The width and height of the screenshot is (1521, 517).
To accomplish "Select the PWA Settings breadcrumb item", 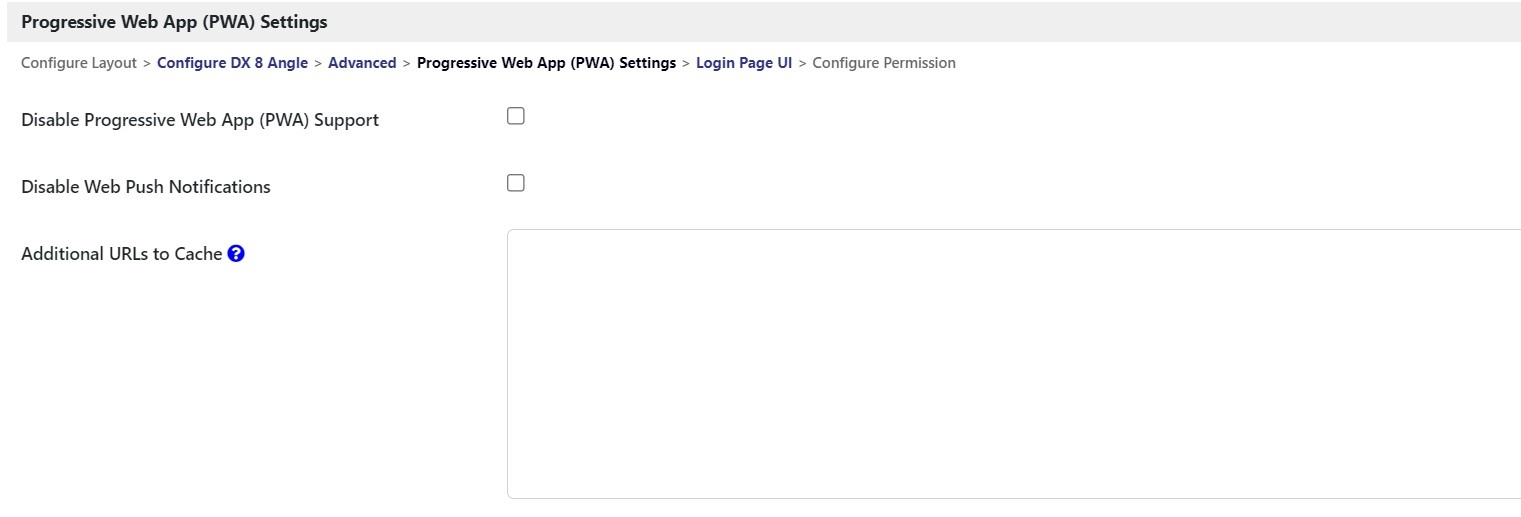I will coord(546,63).
